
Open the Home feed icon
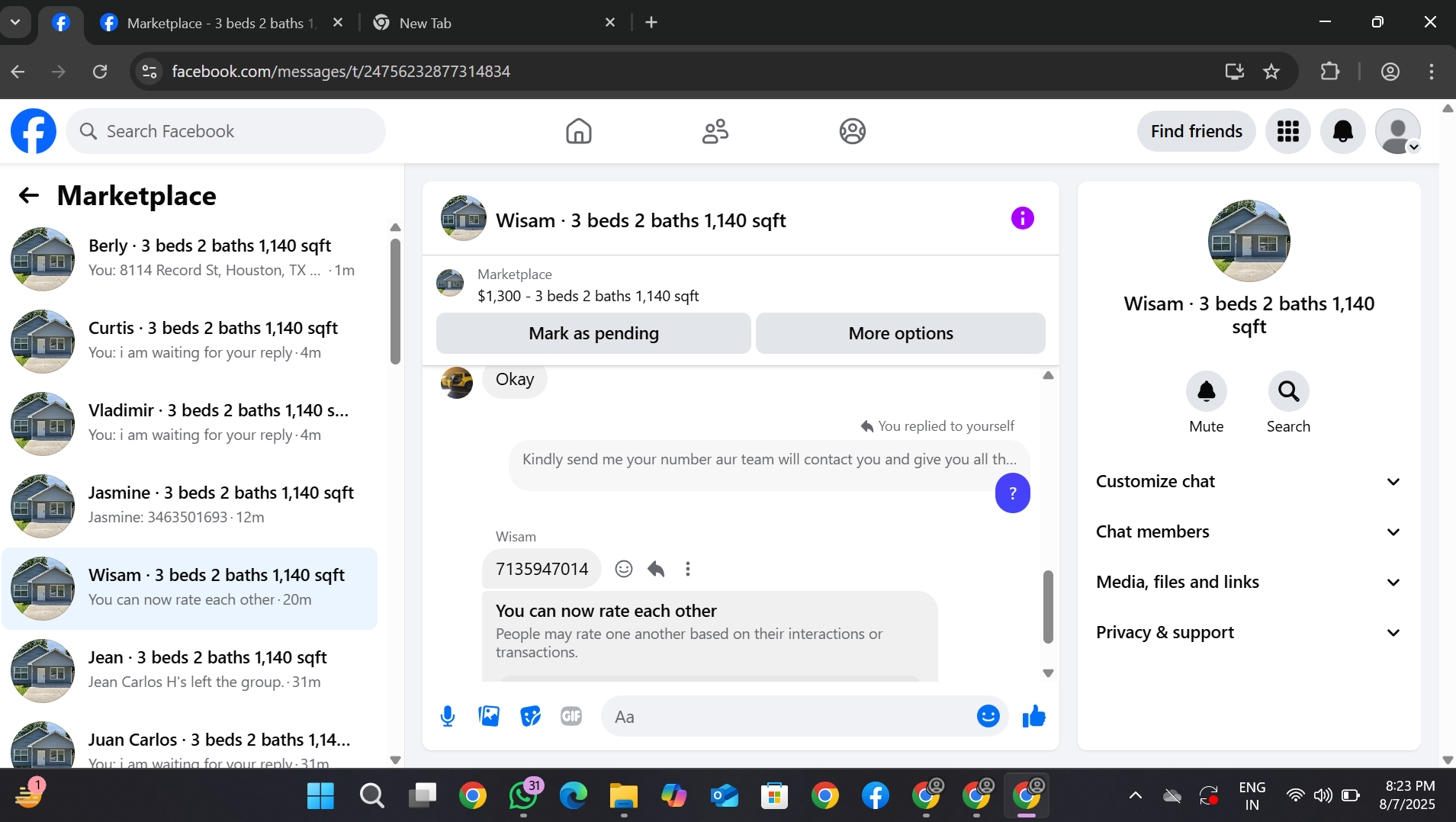(579, 131)
